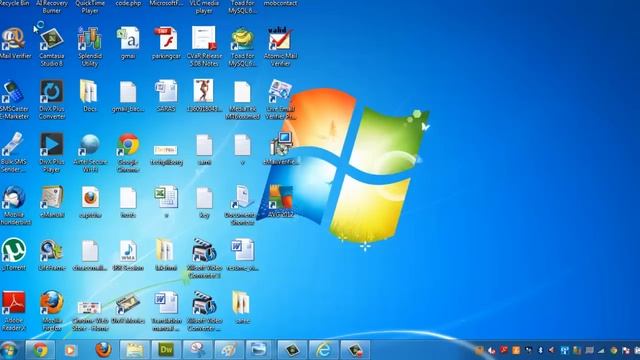Click the network signal tray icon

(601, 350)
